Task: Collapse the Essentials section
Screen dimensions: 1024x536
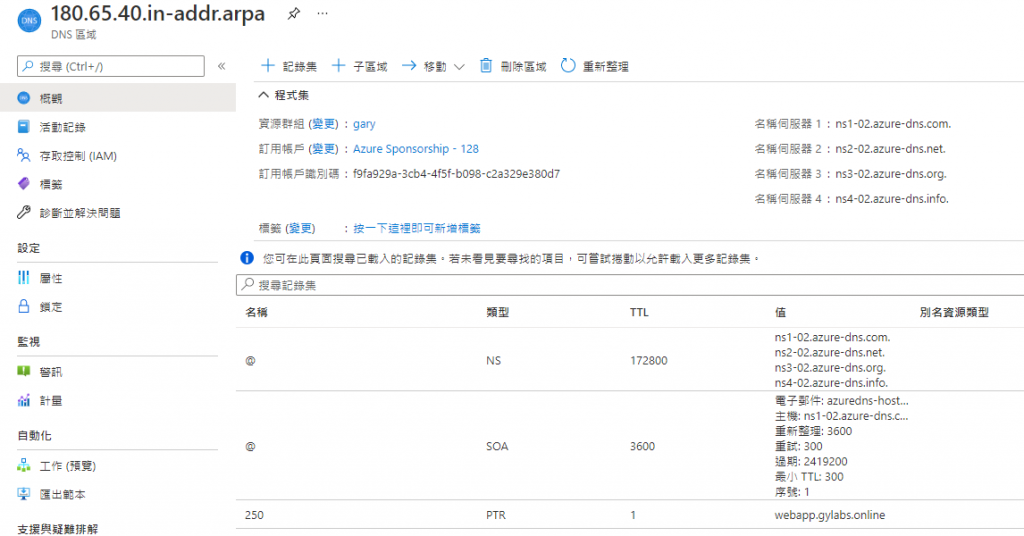Action: (x=283, y=95)
